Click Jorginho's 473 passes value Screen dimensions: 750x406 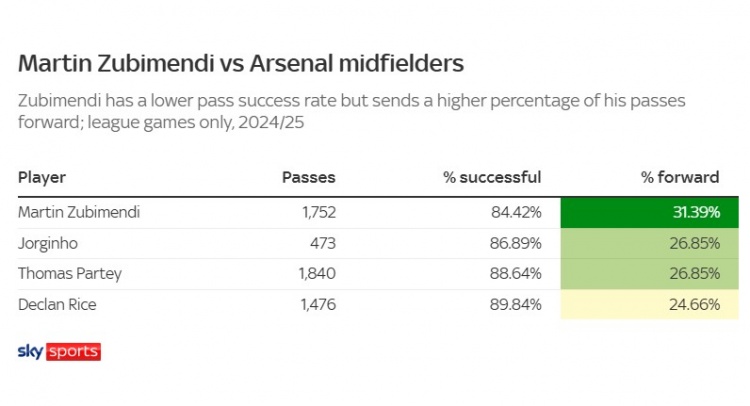click(x=321, y=243)
